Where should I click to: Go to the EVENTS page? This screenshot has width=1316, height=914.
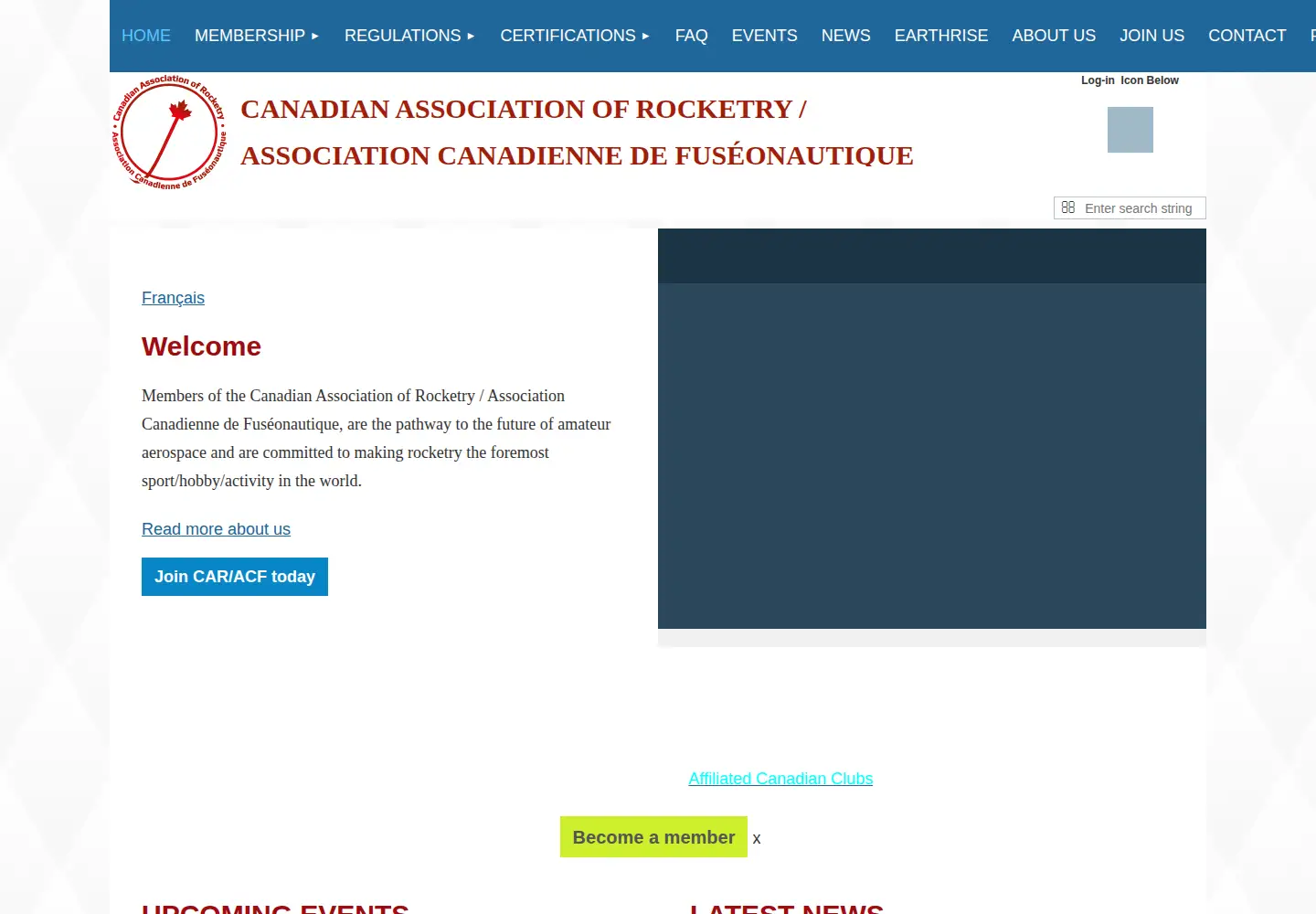tap(765, 36)
